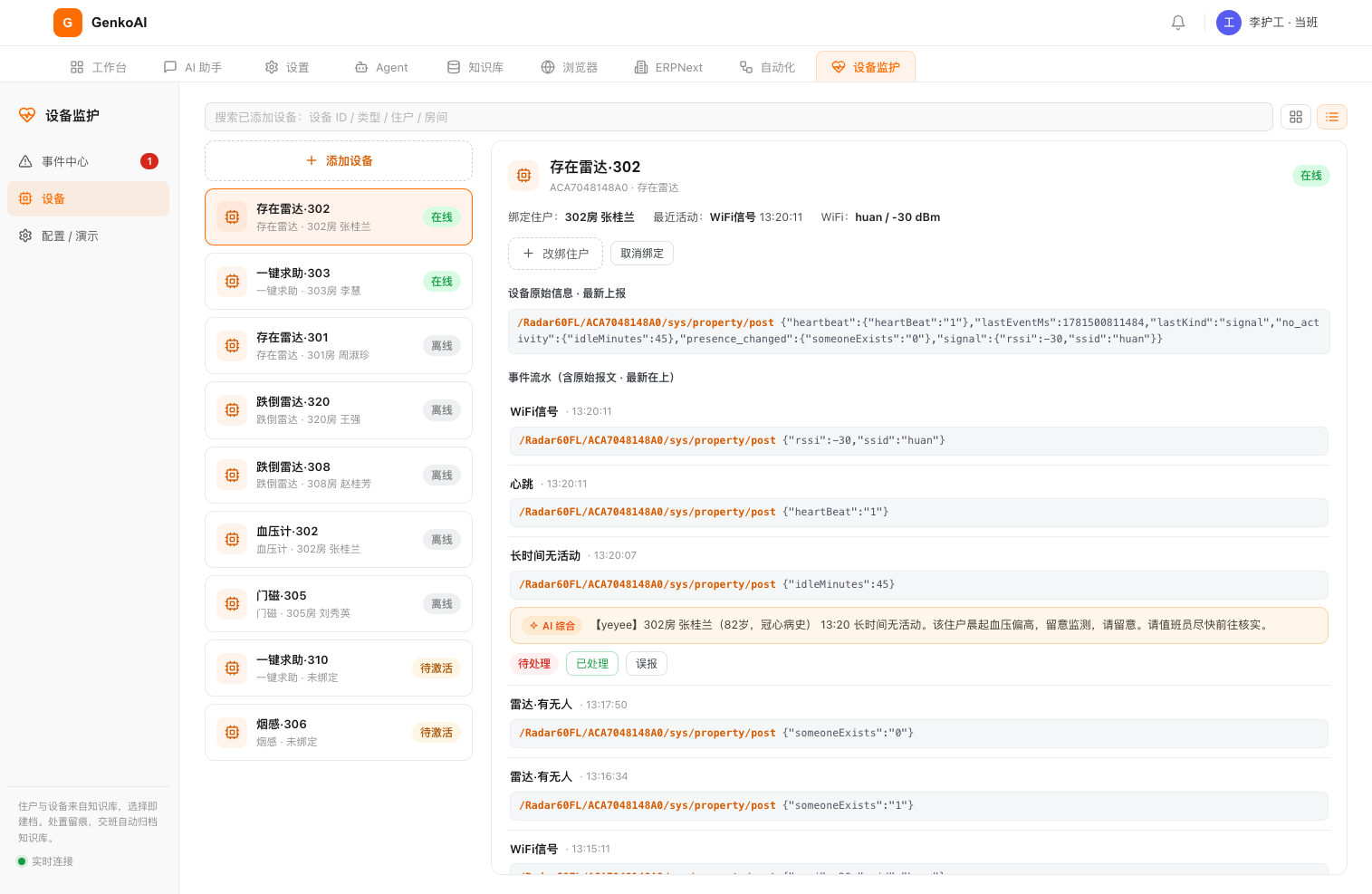
Task: Click the GenkoAI orange logo icon
Action: [68, 23]
